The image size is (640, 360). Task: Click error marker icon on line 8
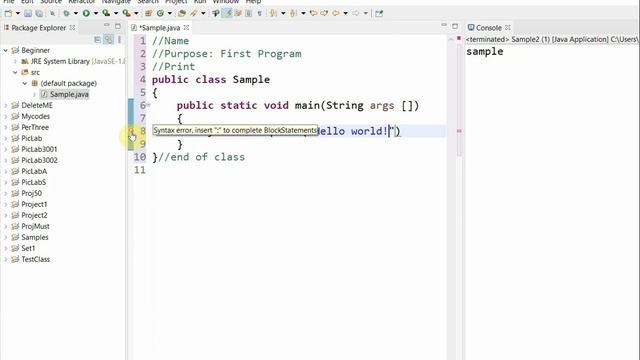(131, 131)
